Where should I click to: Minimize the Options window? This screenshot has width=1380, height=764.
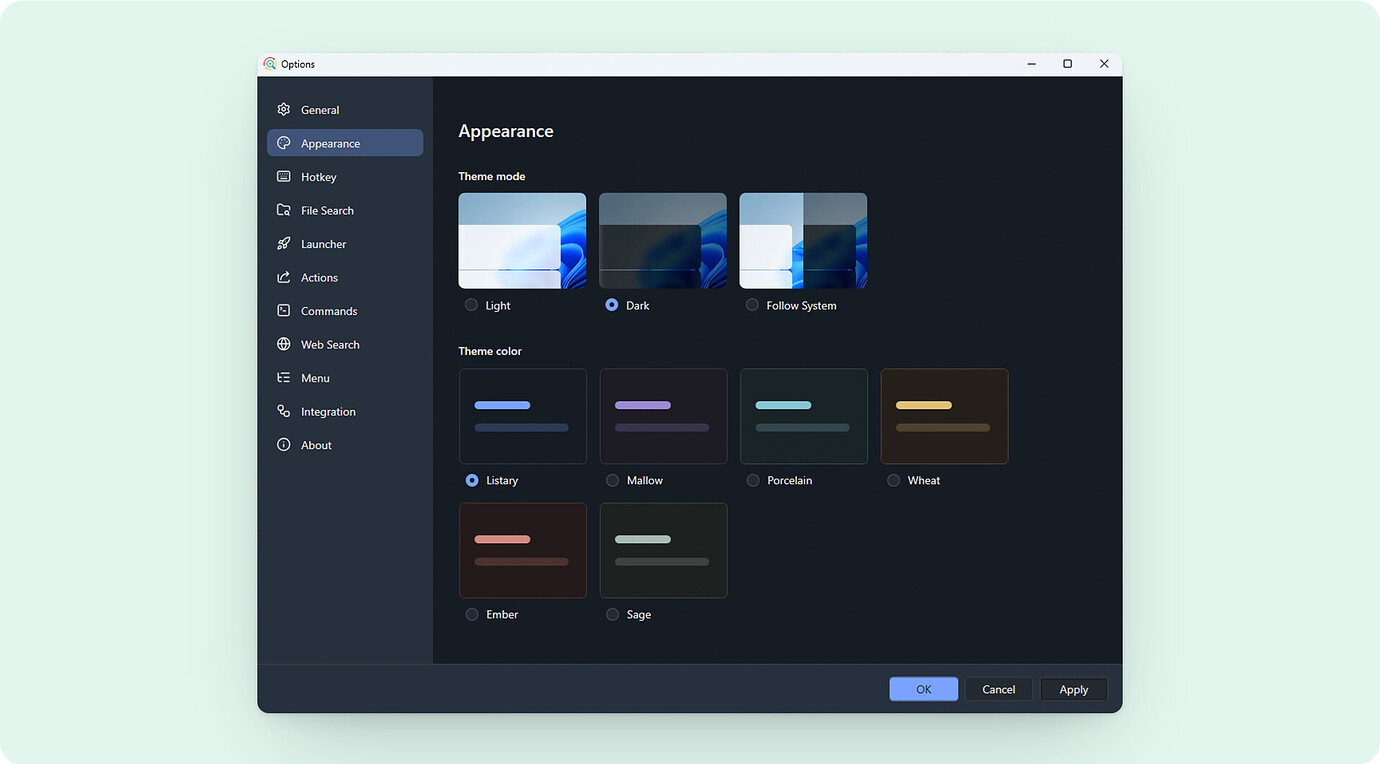pos(1032,64)
